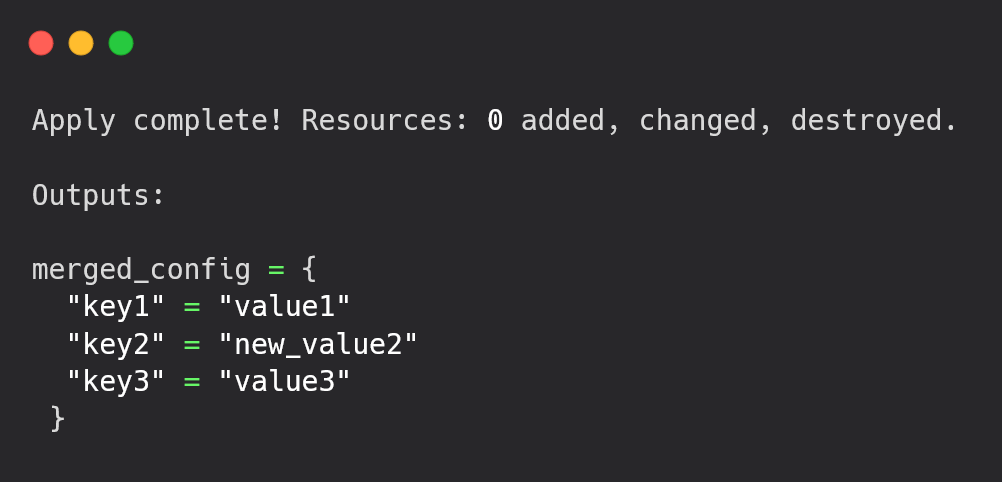Click the "Outputs:" heading
Viewport: 1002px width, 482px height.
coord(98,195)
